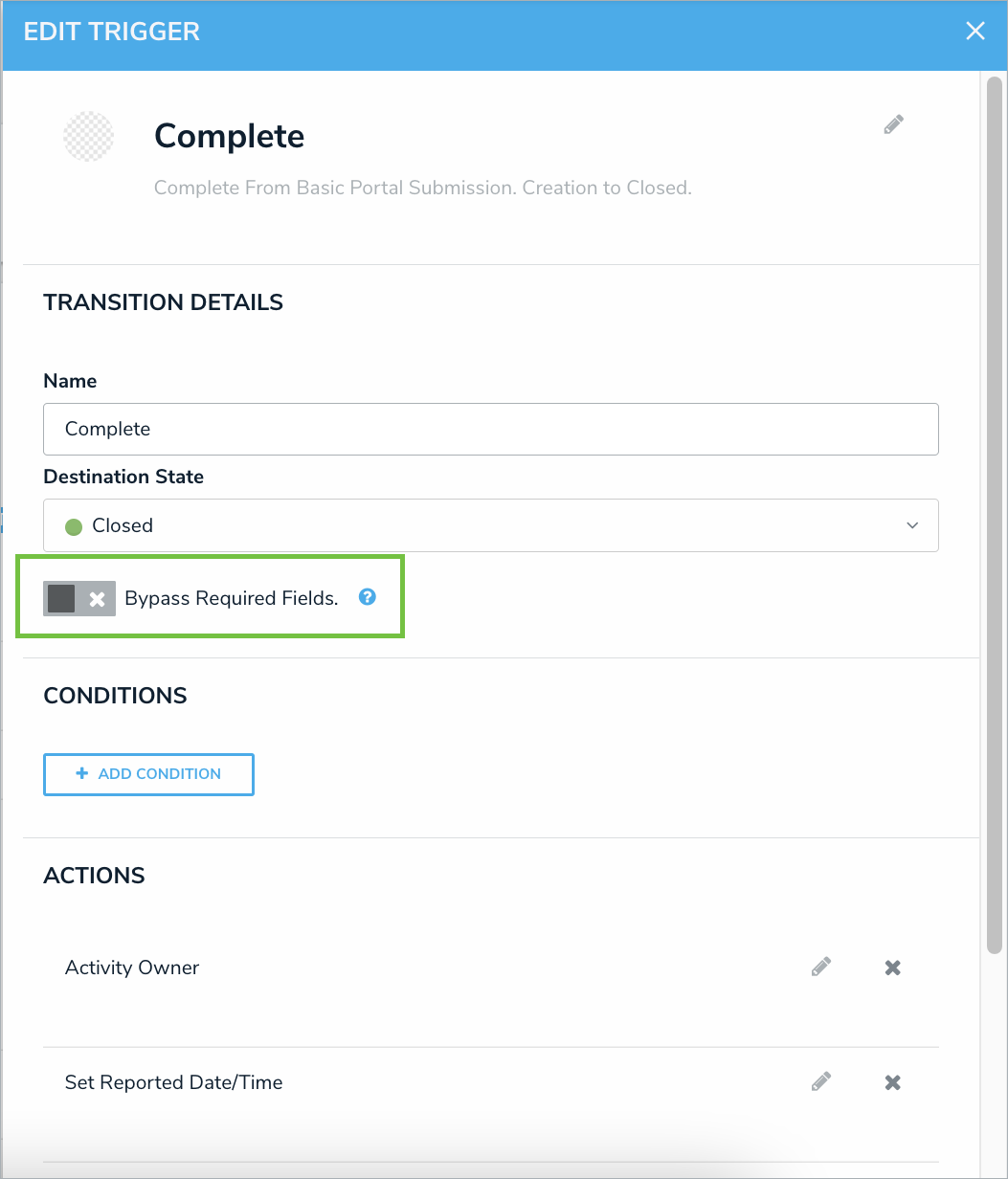This screenshot has width=1008, height=1179.
Task: Remove the Set Reported Date/Time action
Action: tap(892, 1082)
